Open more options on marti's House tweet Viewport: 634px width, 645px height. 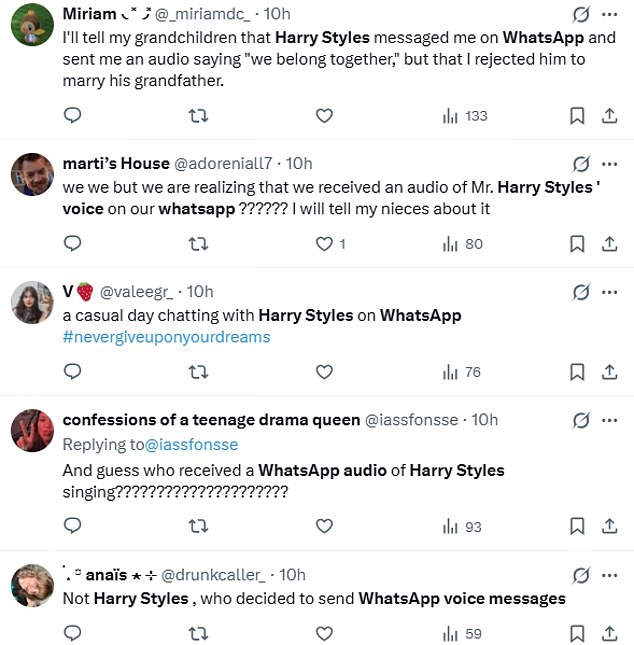[x=610, y=164]
